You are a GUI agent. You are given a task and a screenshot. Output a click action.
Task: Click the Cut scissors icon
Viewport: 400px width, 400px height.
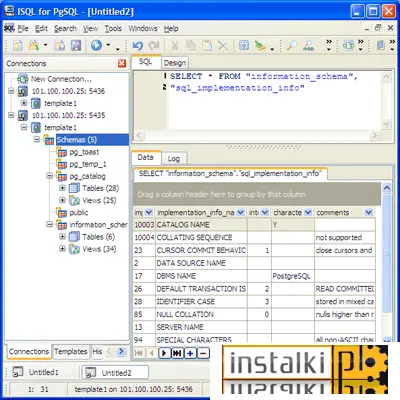(x=175, y=45)
